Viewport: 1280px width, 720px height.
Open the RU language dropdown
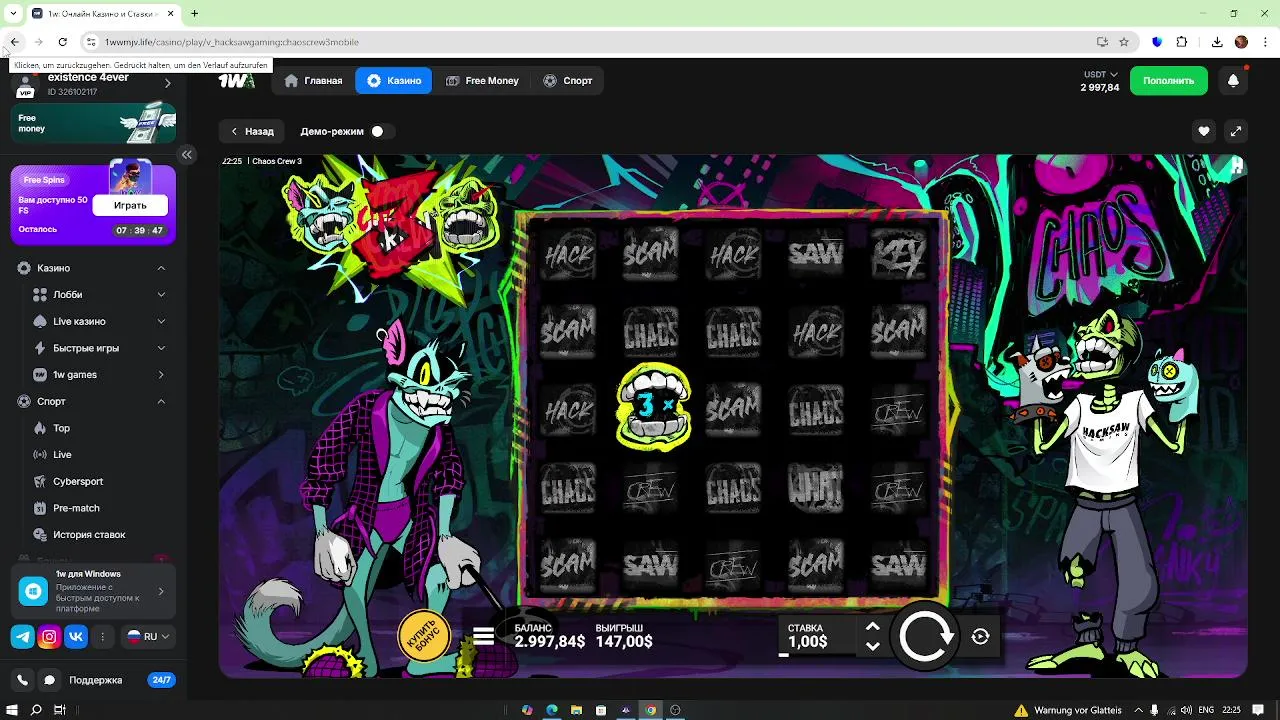(x=147, y=636)
